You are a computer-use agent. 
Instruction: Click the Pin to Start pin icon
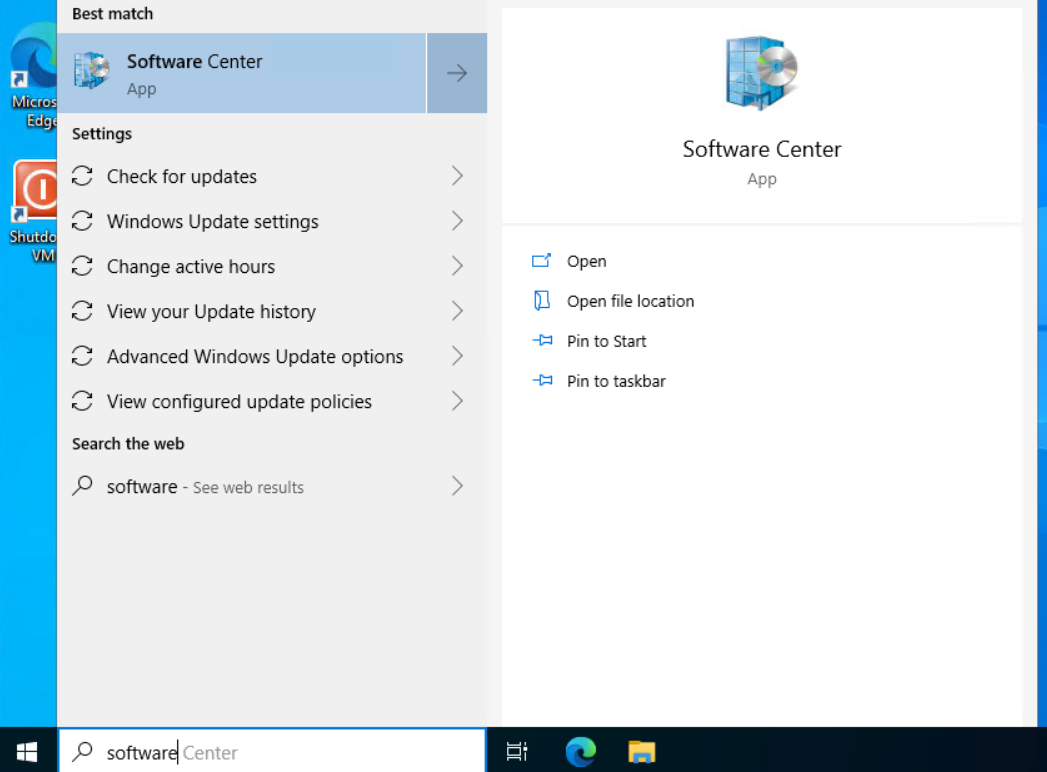pyautogui.click(x=542, y=341)
